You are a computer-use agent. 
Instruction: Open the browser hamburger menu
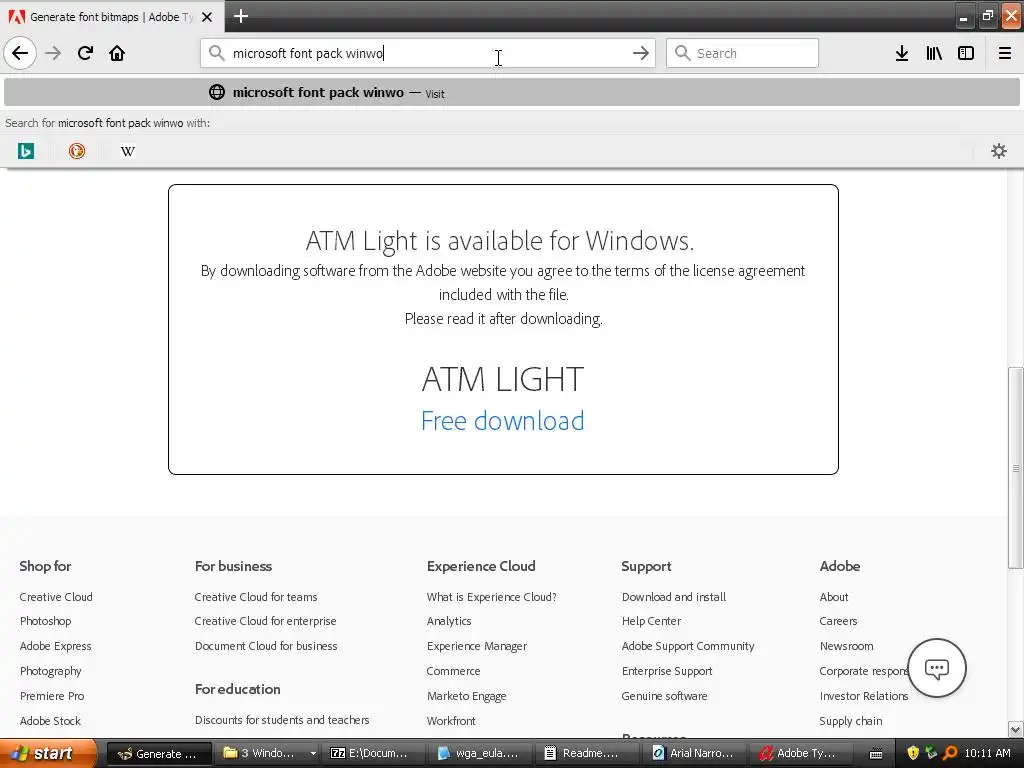click(1005, 53)
